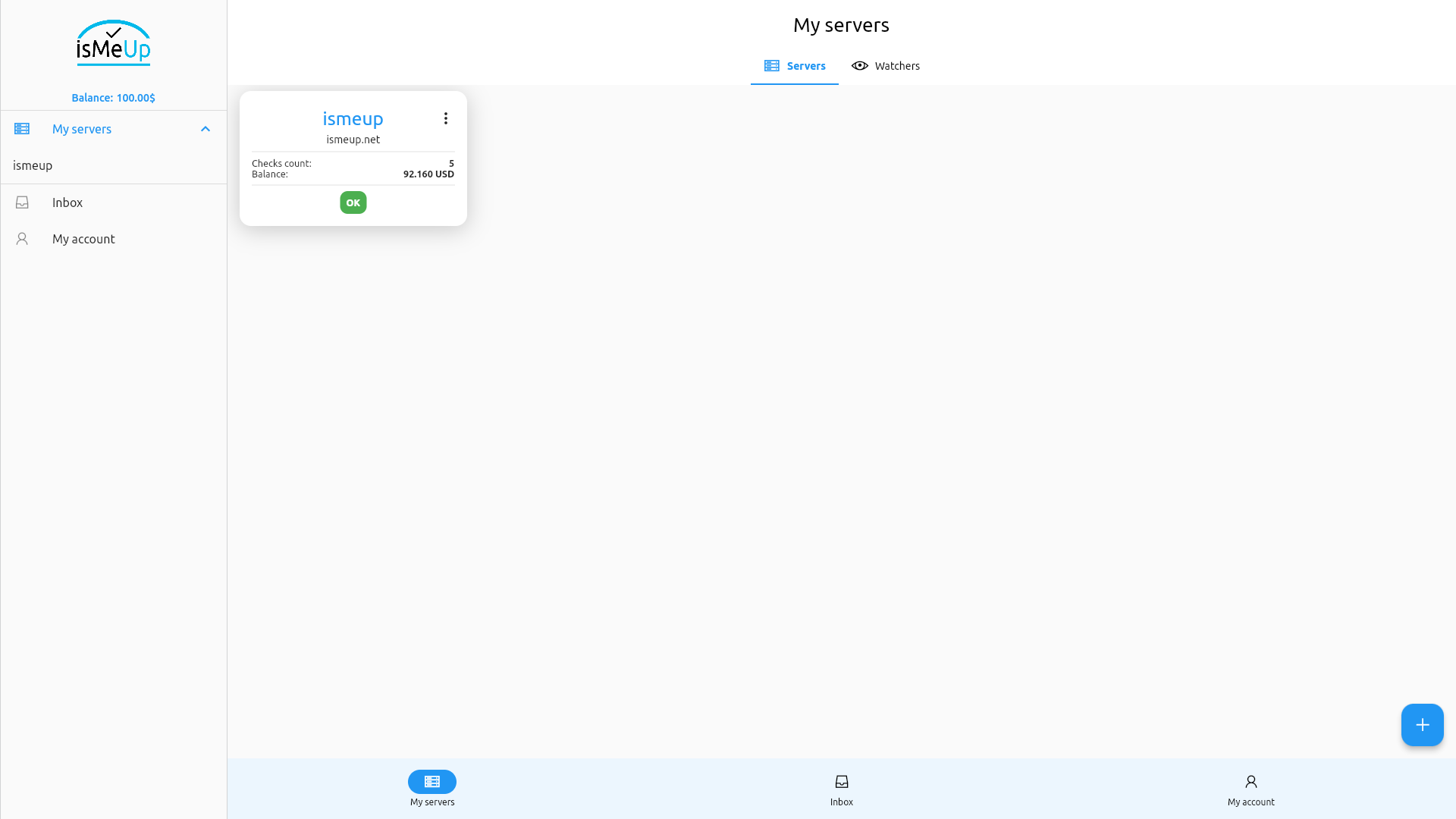The height and width of the screenshot is (819, 1456).
Task: Select the Inbox icon in the sidebar
Action: pyautogui.click(x=22, y=202)
